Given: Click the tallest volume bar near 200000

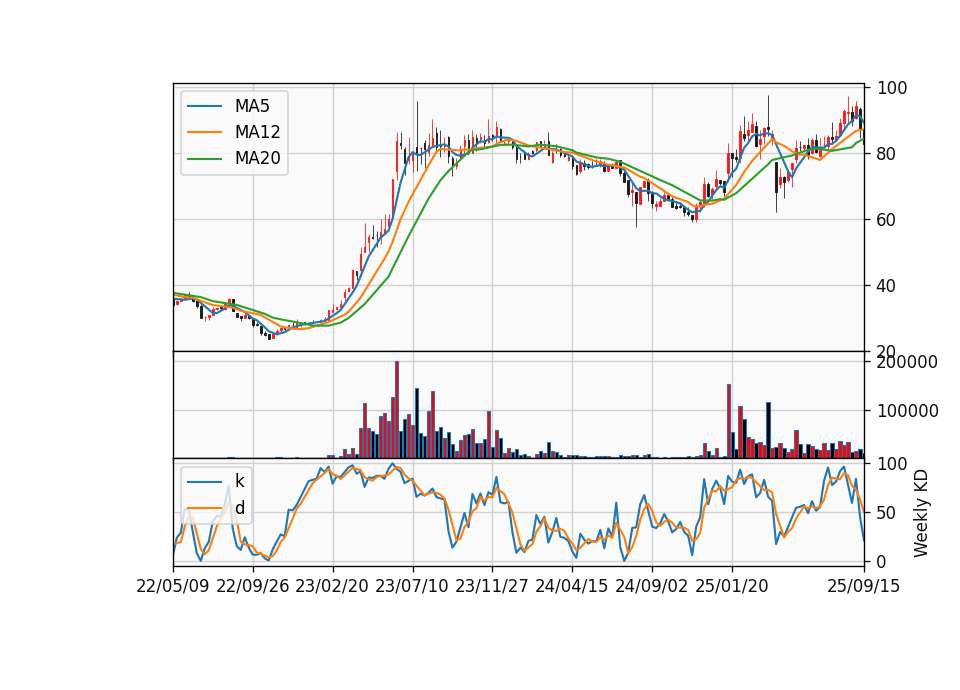Looking at the screenshot, I should coord(397,410).
